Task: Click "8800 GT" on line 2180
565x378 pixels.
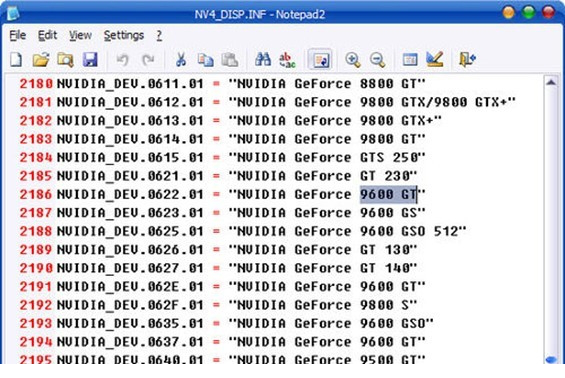Action: (388, 84)
